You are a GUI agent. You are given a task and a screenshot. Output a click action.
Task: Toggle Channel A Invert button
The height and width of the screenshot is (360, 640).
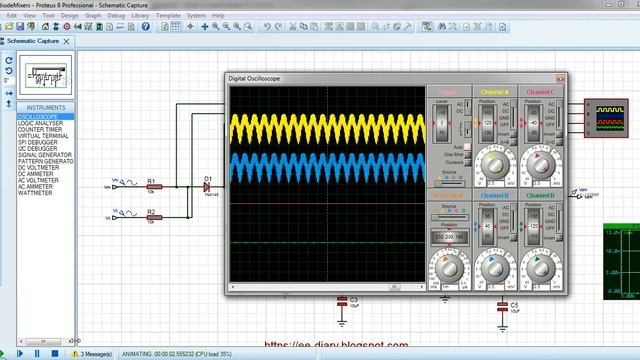point(513,134)
